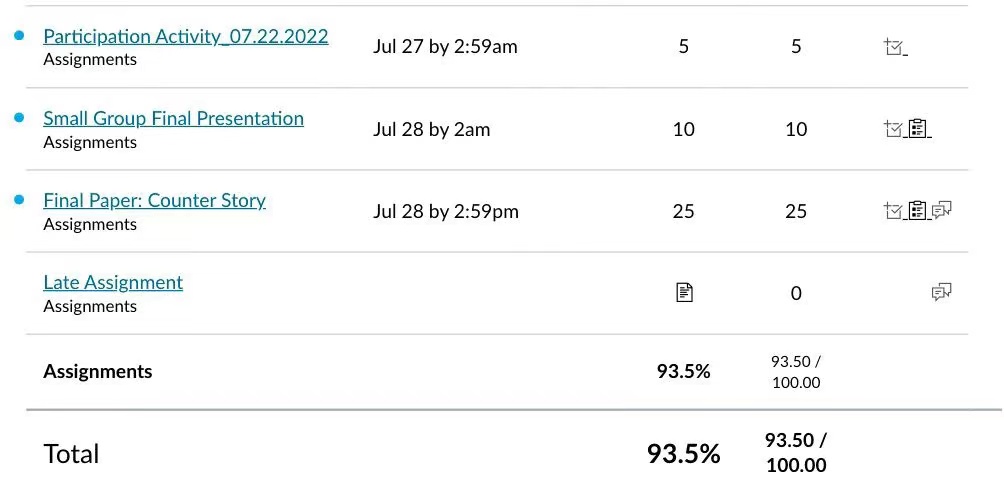Open comments icon for Late Assignment

941,293
